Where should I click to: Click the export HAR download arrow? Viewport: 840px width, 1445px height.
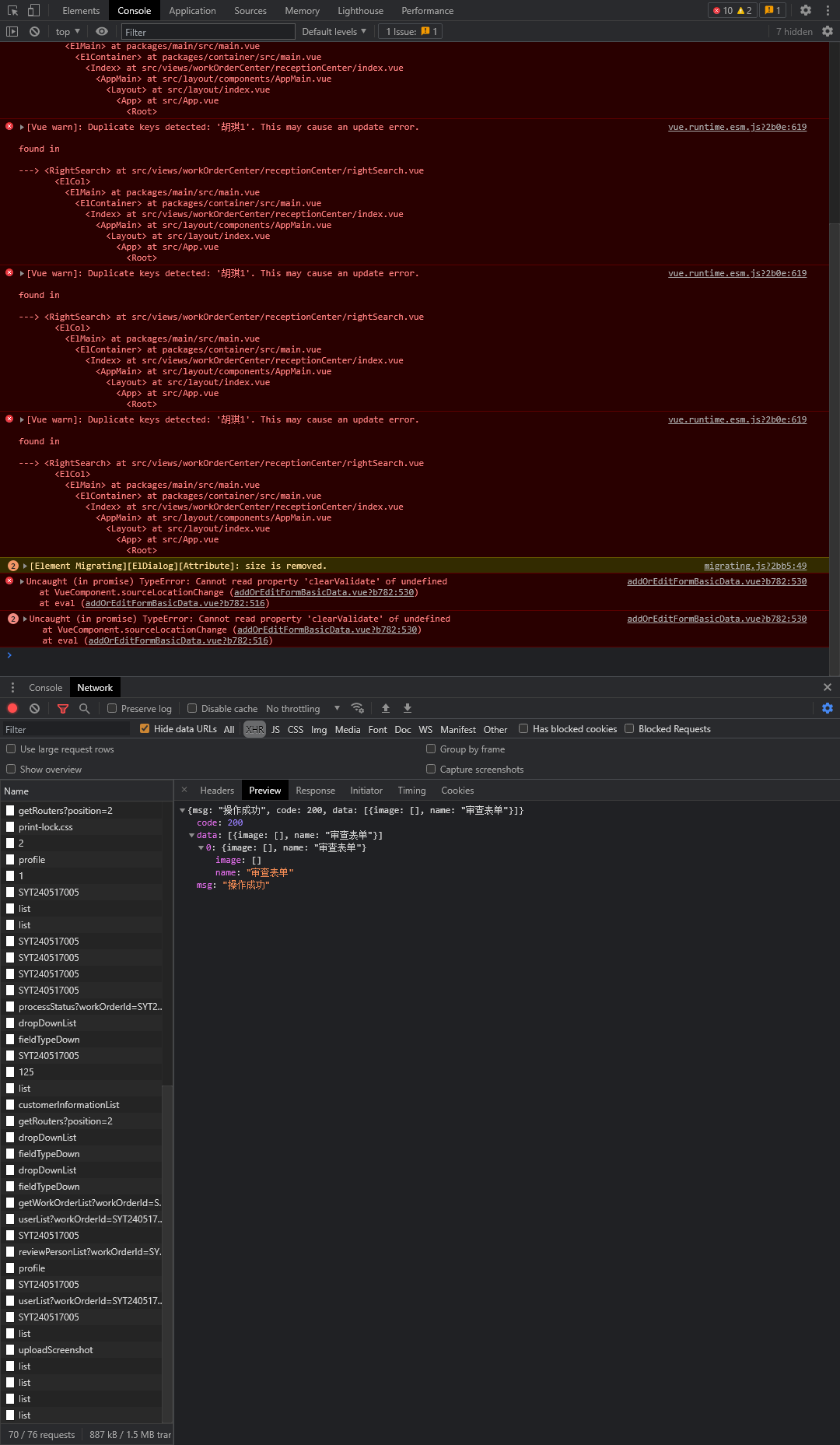(x=408, y=708)
